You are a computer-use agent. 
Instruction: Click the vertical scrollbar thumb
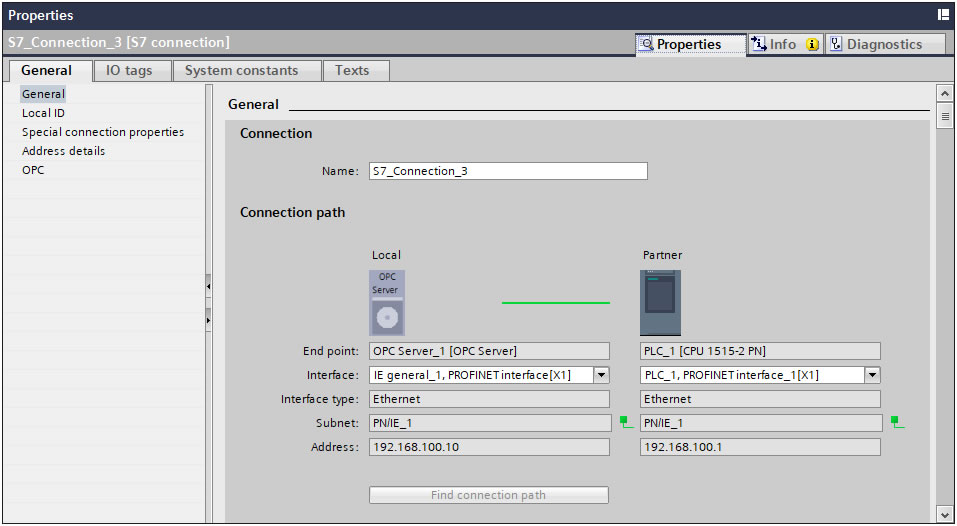(x=945, y=116)
